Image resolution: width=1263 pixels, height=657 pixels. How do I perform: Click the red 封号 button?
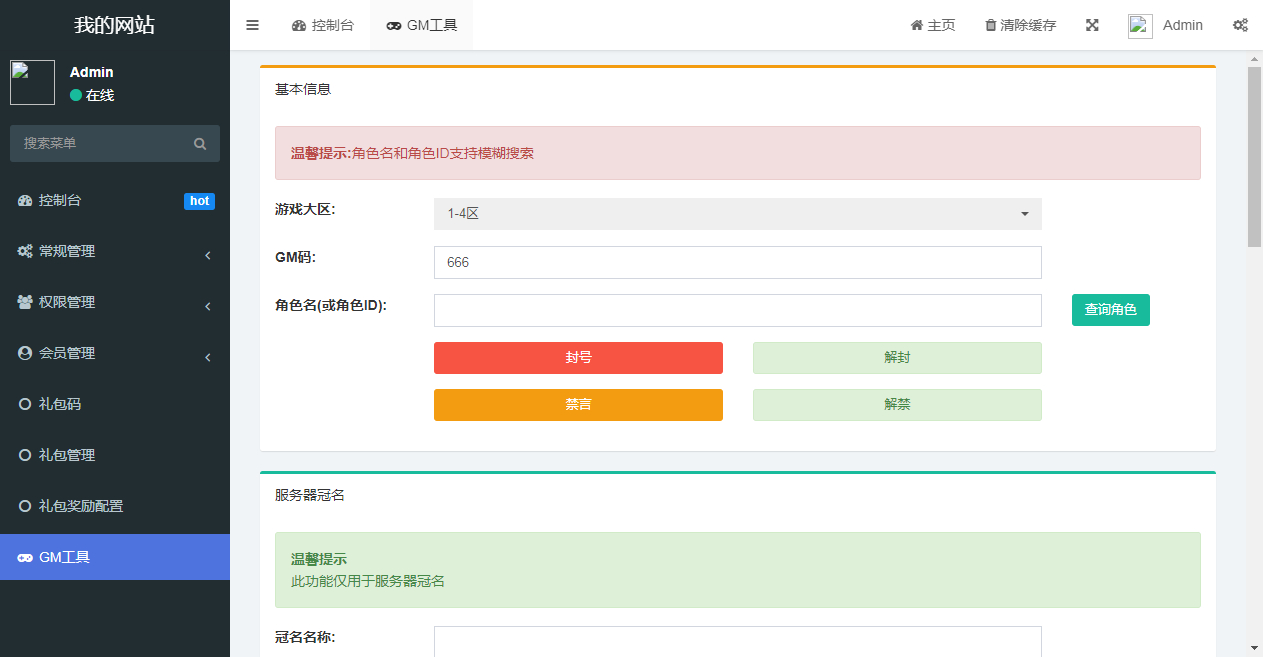pos(578,358)
